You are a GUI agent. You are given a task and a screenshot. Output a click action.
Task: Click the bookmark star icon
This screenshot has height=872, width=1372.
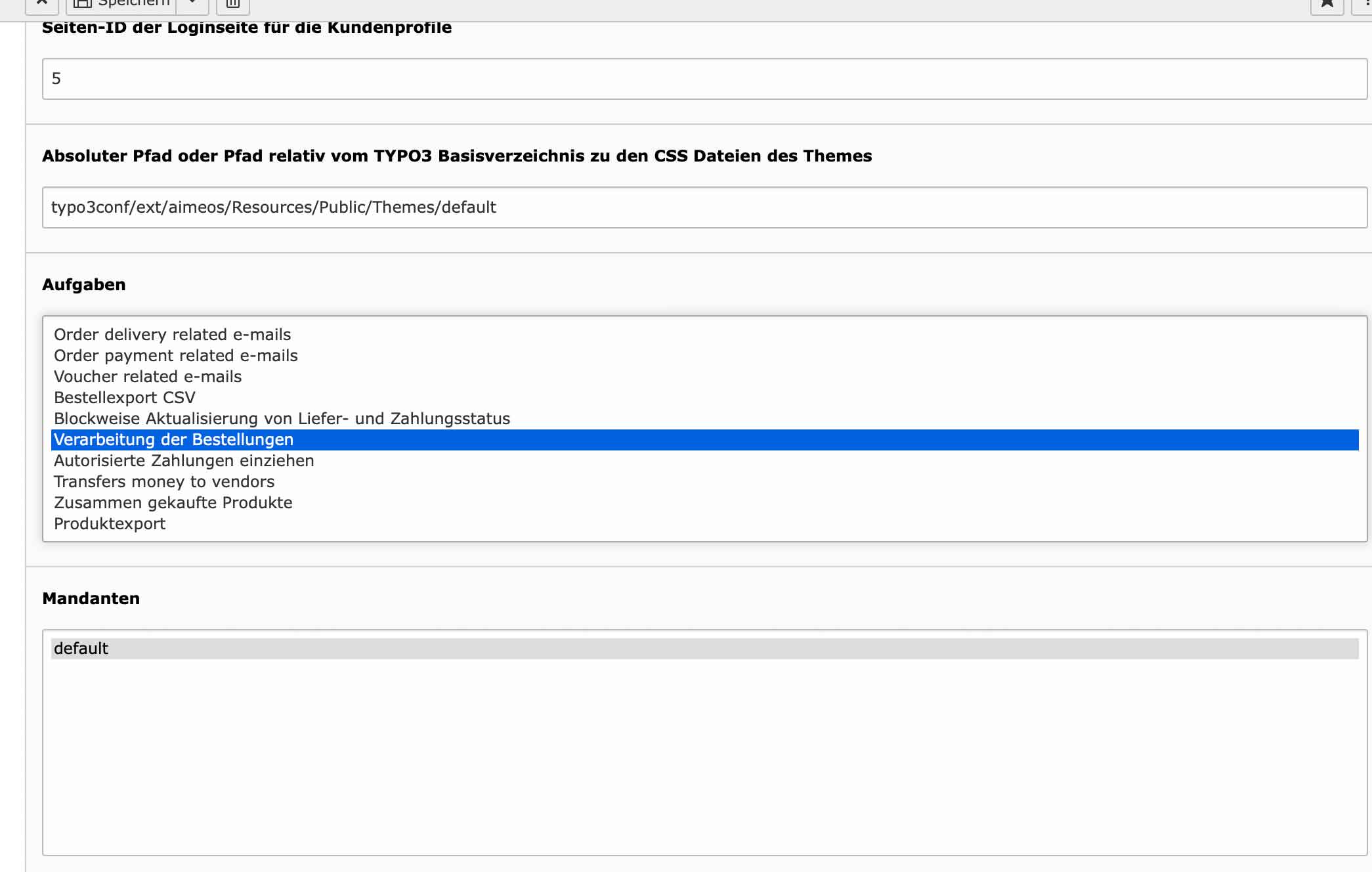[x=1327, y=4]
